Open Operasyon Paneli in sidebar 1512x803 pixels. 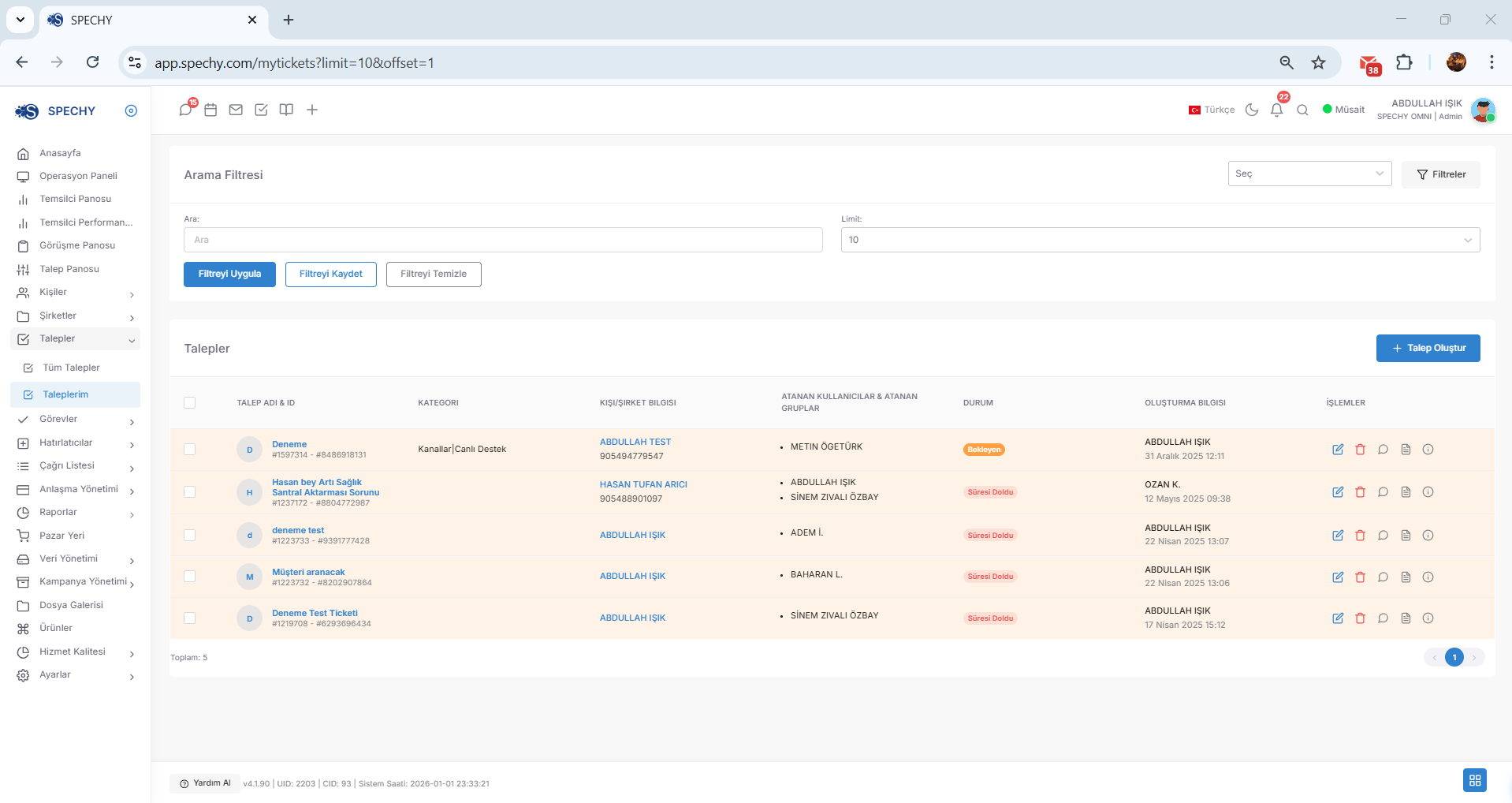76,176
